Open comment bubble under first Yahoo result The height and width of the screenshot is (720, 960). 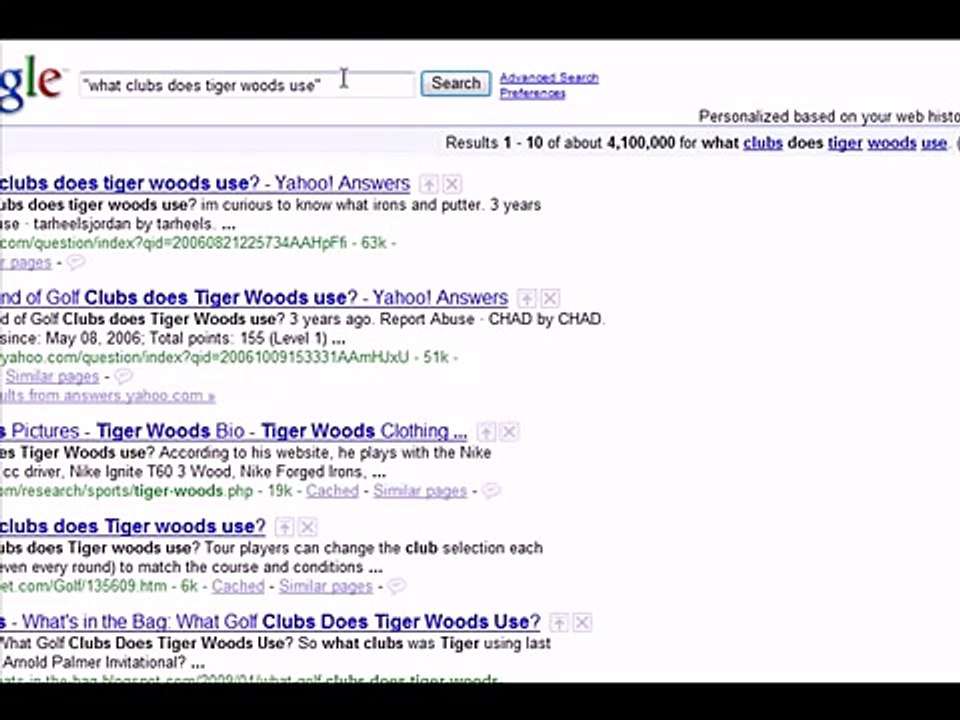click(75, 263)
